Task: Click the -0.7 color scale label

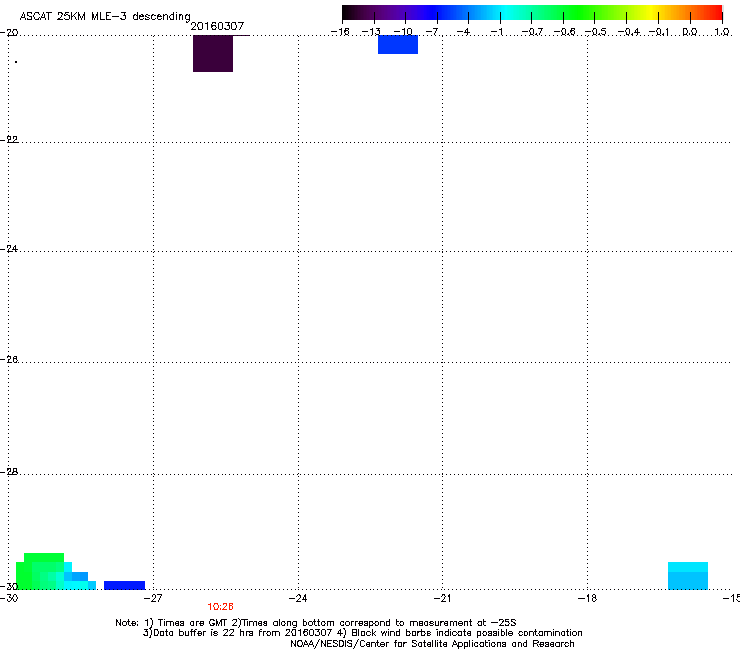Action: click(x=532, y=32)
